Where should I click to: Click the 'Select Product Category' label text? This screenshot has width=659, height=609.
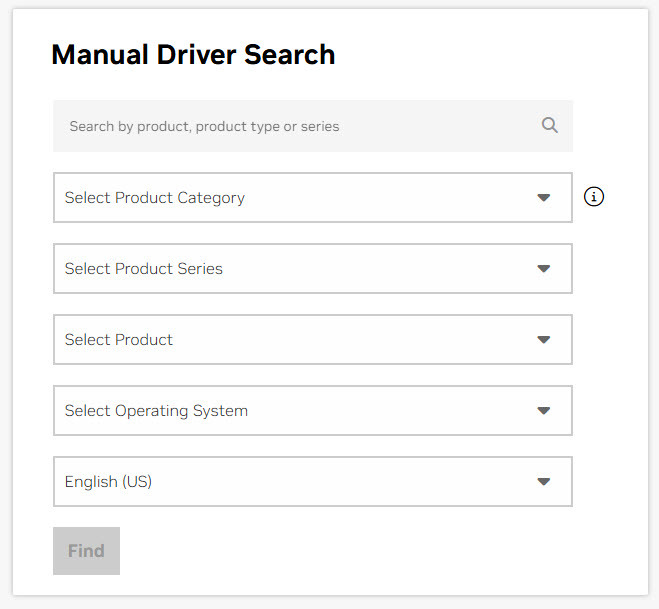[154, 198]
